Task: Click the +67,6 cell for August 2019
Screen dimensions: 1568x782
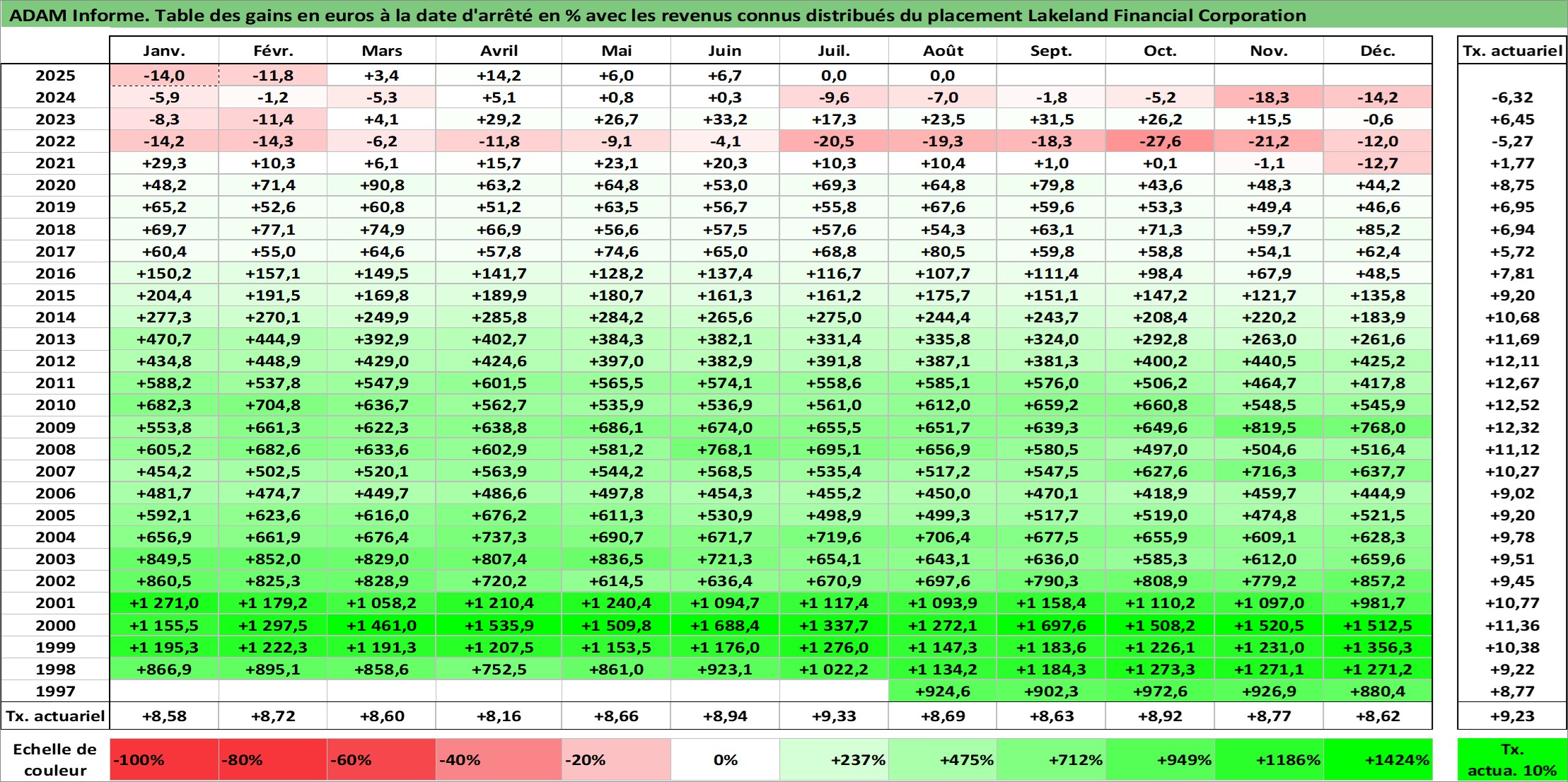Action: click(x=943, y=207)
